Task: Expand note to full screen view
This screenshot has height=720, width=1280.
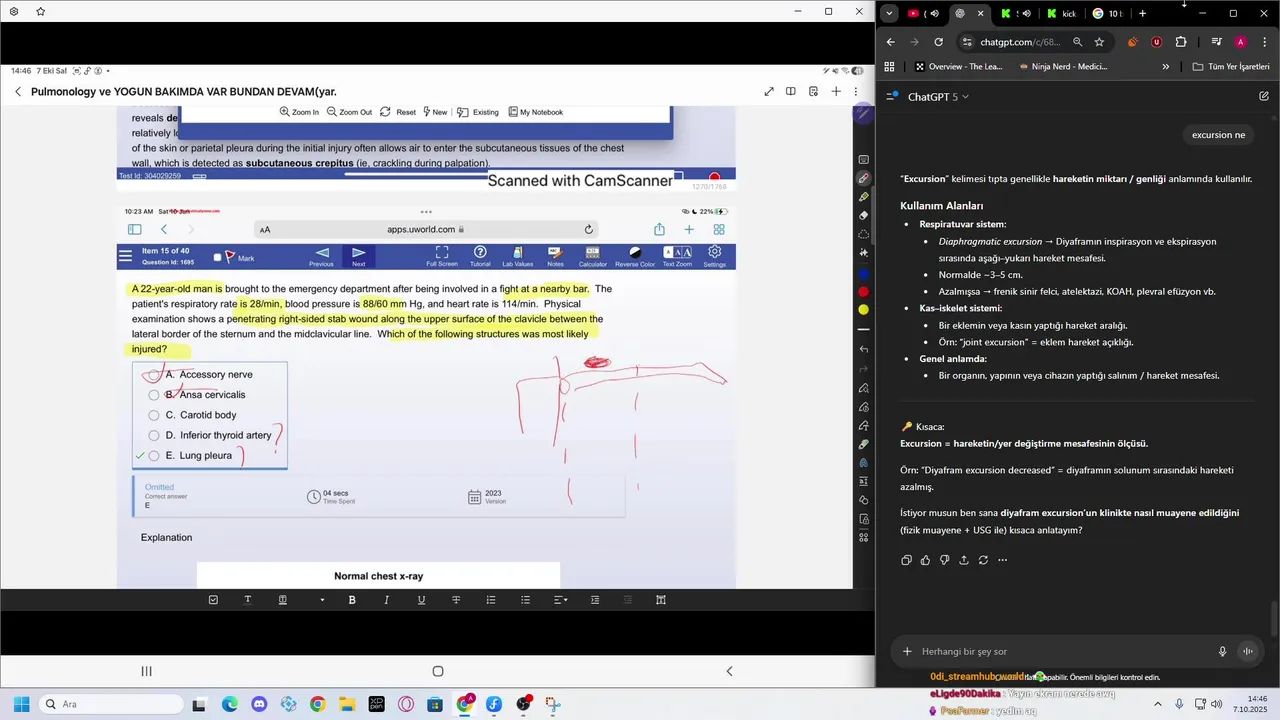Action: [769, 91]
